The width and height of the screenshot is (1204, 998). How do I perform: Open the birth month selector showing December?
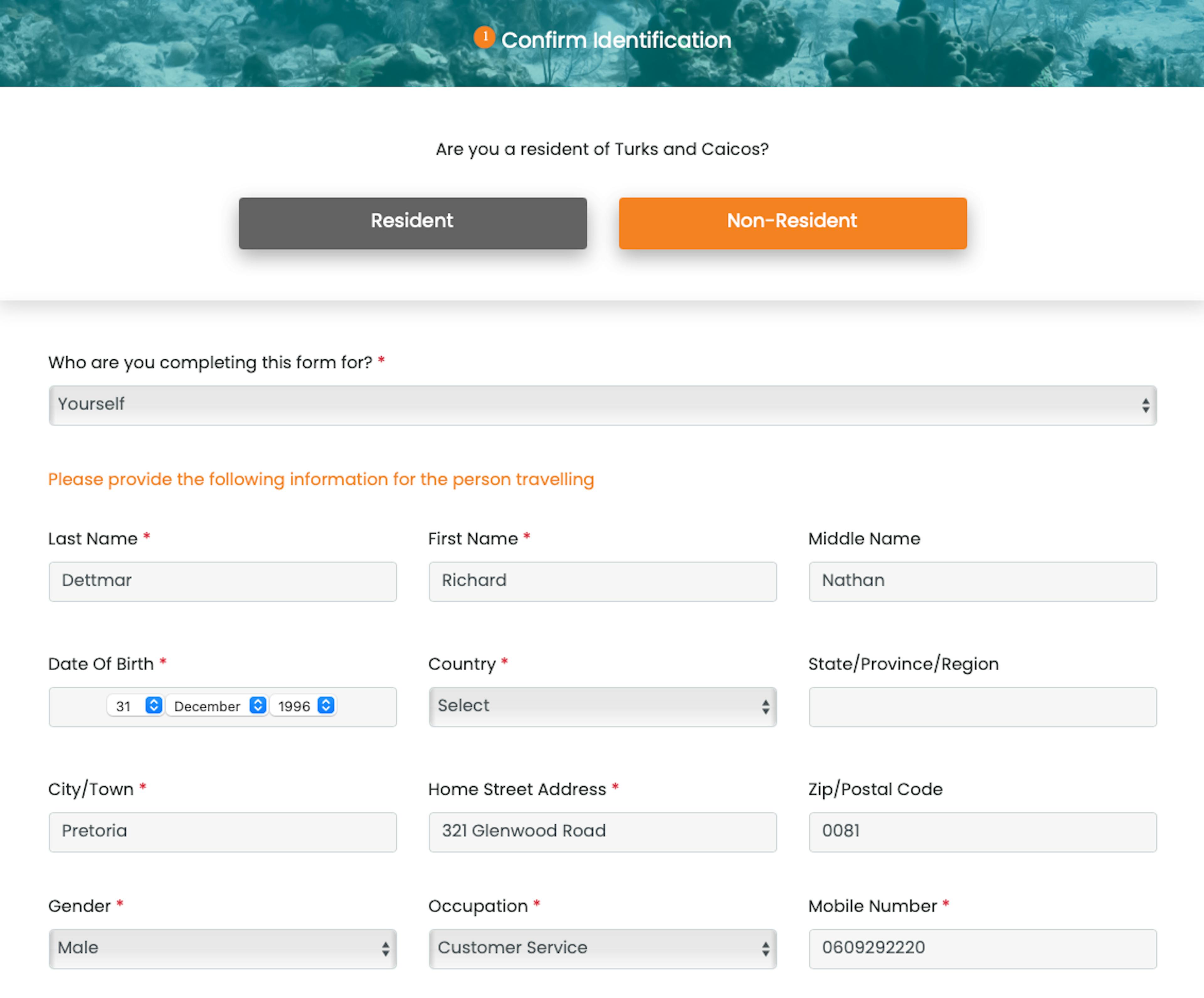tap(217, 706)
